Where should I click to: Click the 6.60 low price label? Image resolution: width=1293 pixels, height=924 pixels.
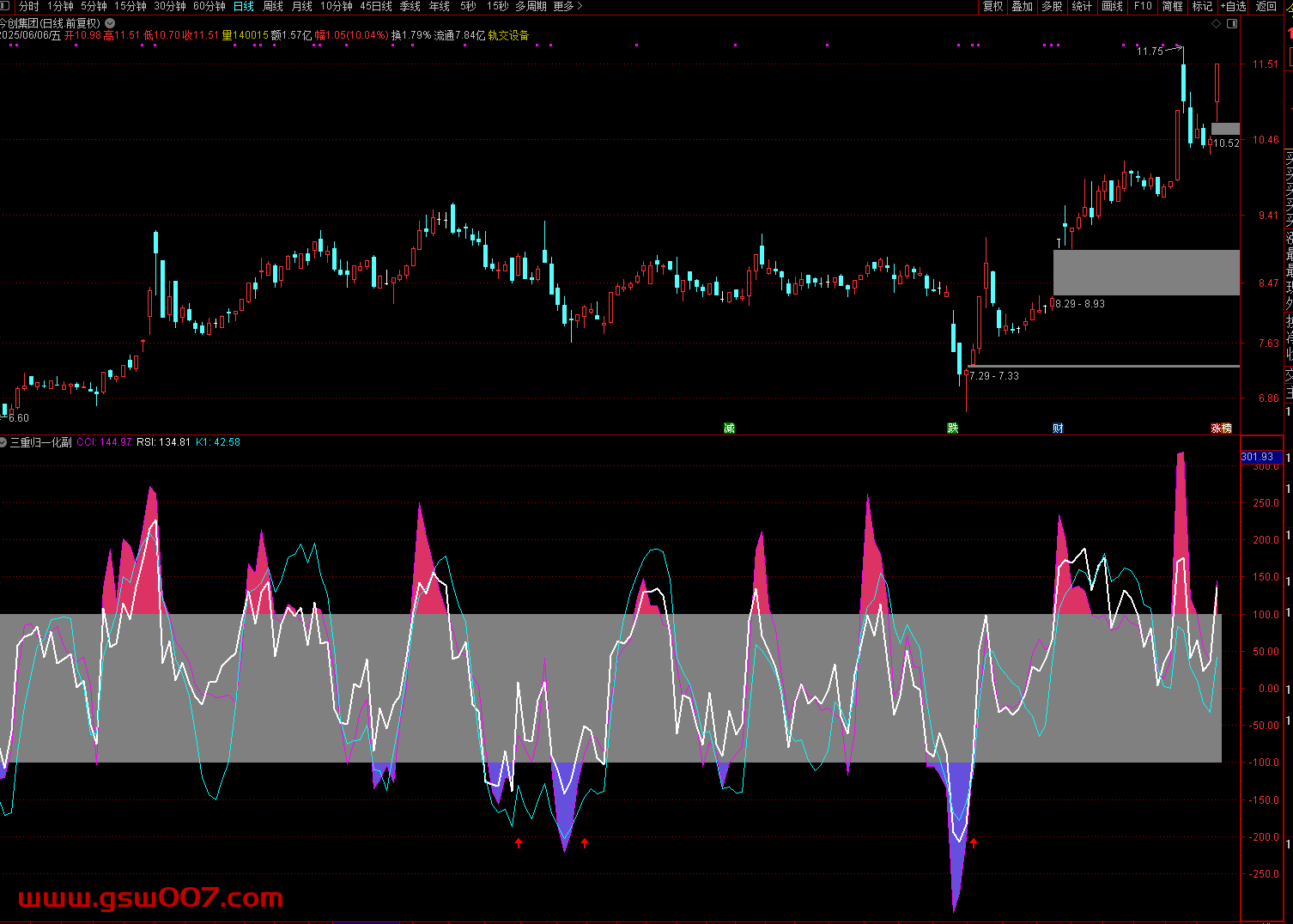click(17, 418)
